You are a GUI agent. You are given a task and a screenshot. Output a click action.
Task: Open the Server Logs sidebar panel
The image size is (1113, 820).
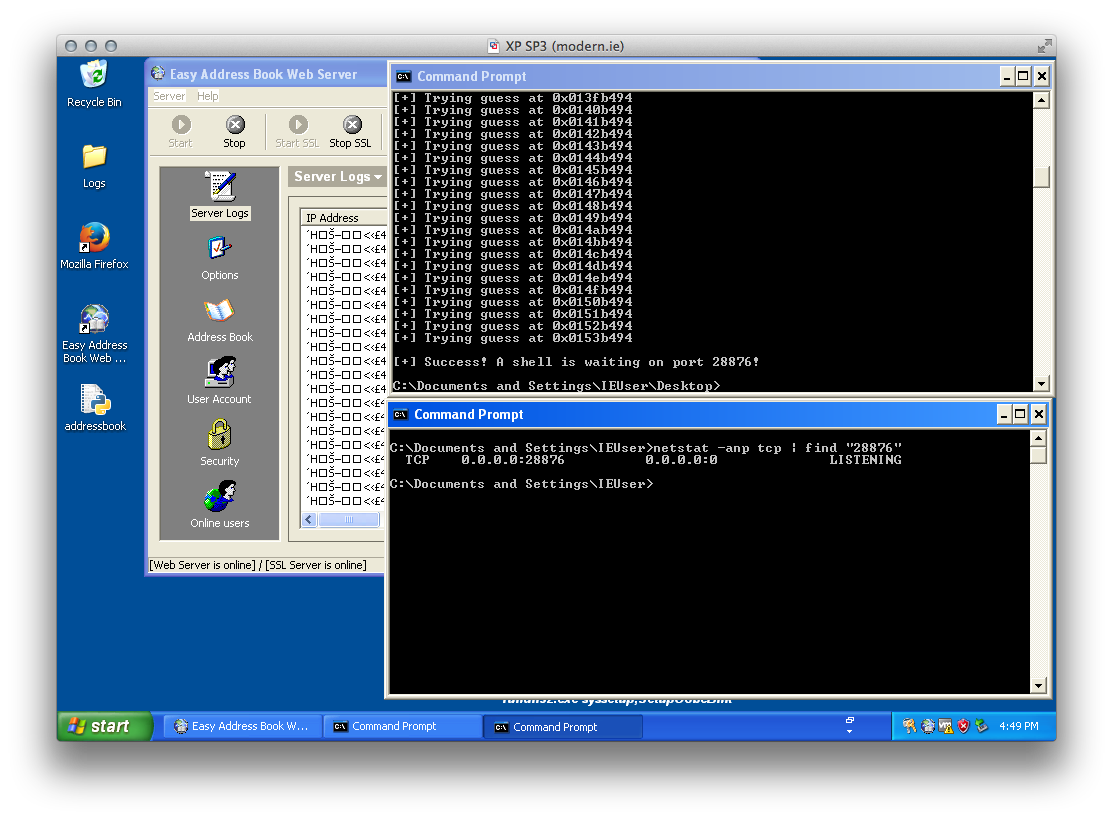click(x=220, y=195)
